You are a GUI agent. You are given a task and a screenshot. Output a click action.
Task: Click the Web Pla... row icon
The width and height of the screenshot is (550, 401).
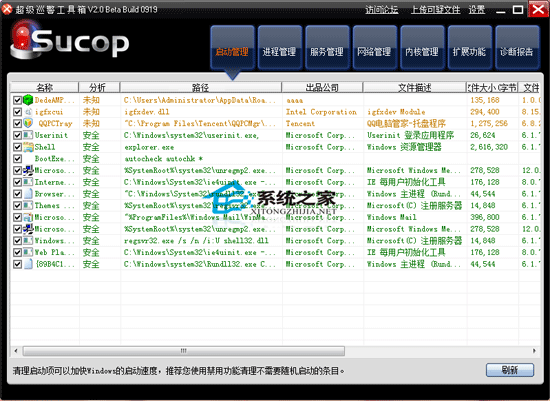28,252
